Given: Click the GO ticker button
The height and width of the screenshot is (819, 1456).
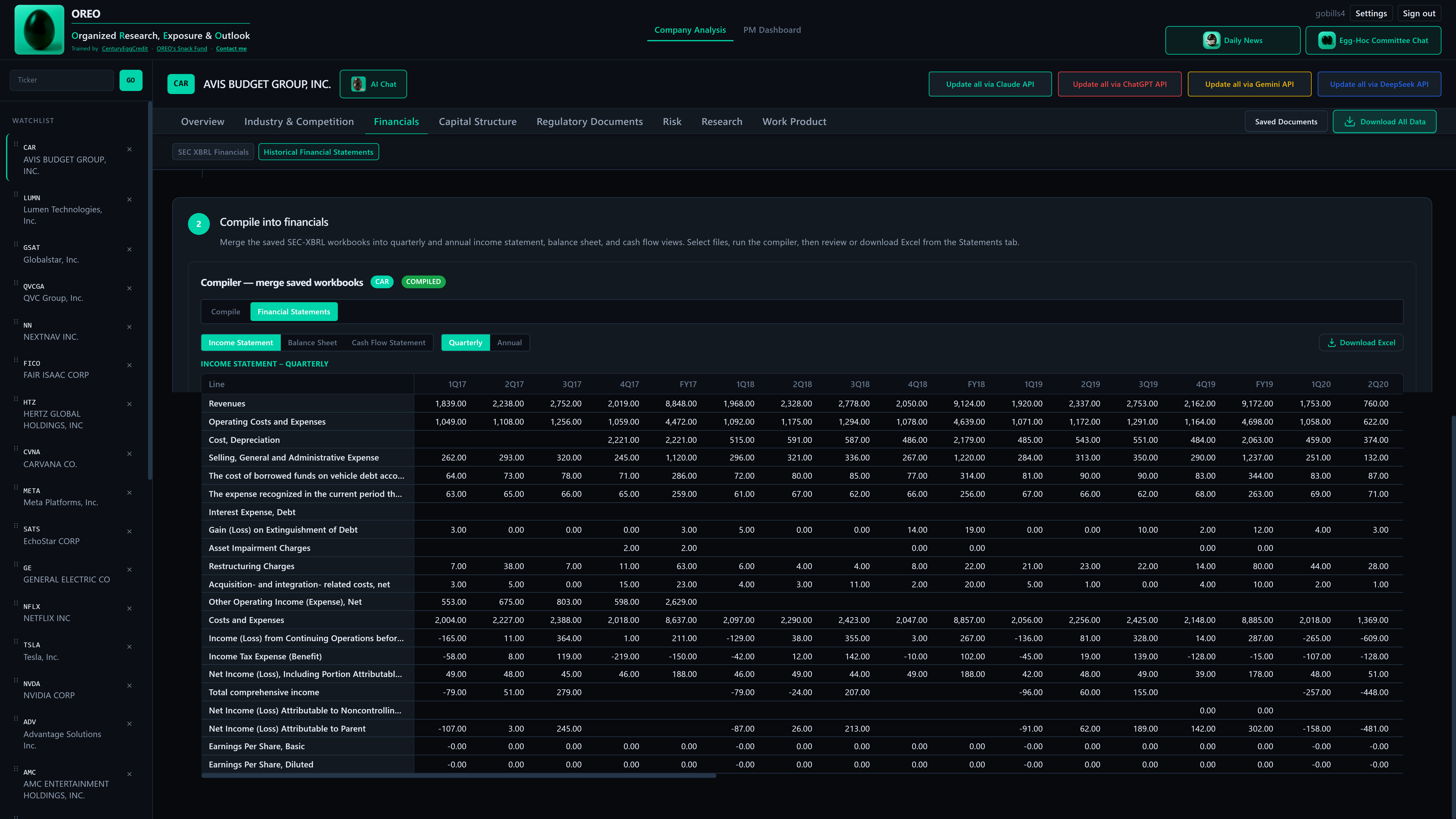Looking at the screenshot, I should click(131, 80).
